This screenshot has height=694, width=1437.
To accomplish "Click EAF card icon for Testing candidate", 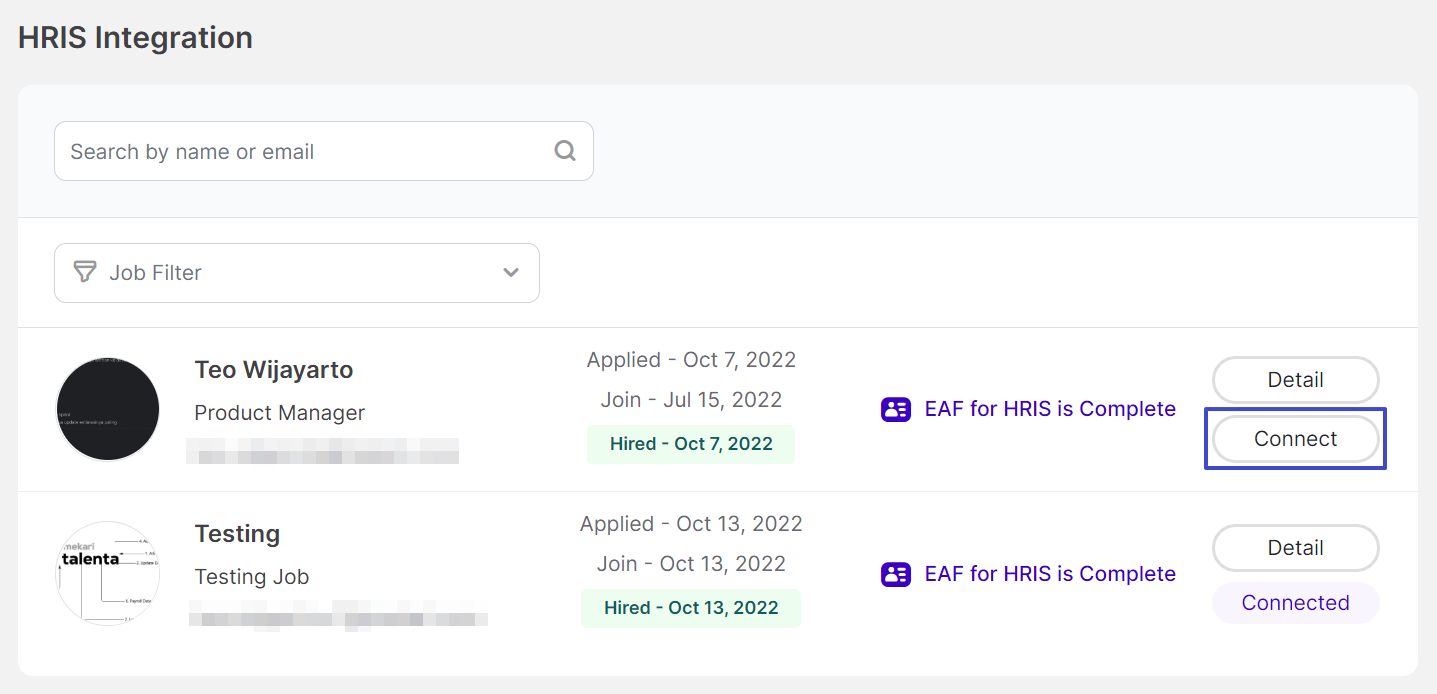I will pyautogui.click(x=896, y=574).
